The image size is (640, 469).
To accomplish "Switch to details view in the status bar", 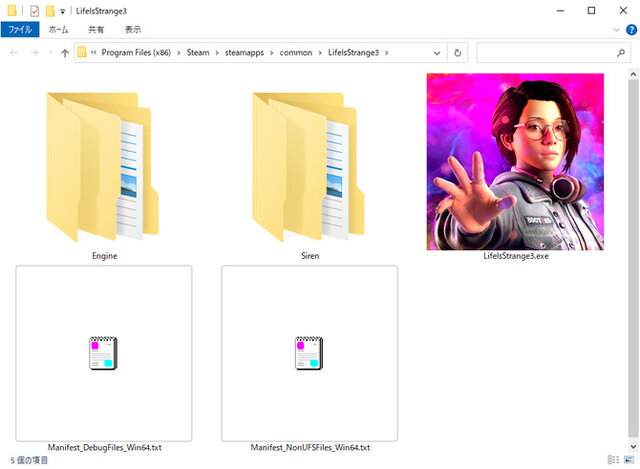I will [613, 460].
